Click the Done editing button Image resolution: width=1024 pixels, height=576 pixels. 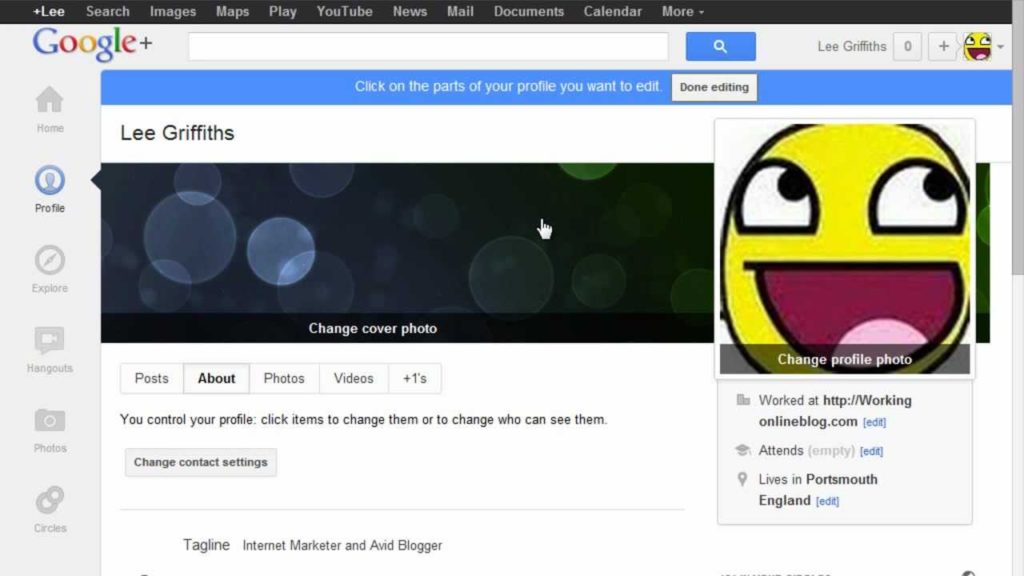coord(714,87)
